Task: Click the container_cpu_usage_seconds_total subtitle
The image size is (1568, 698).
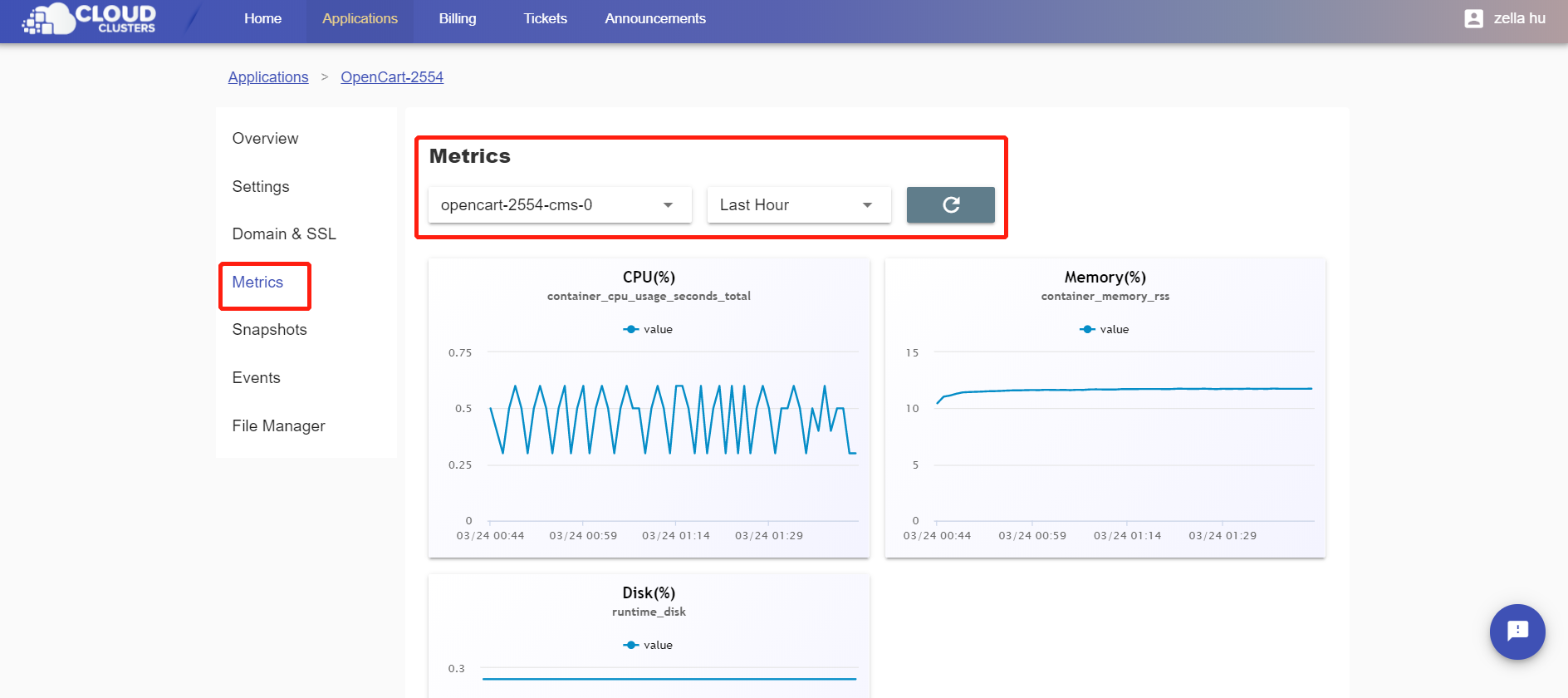Action: 649,296
